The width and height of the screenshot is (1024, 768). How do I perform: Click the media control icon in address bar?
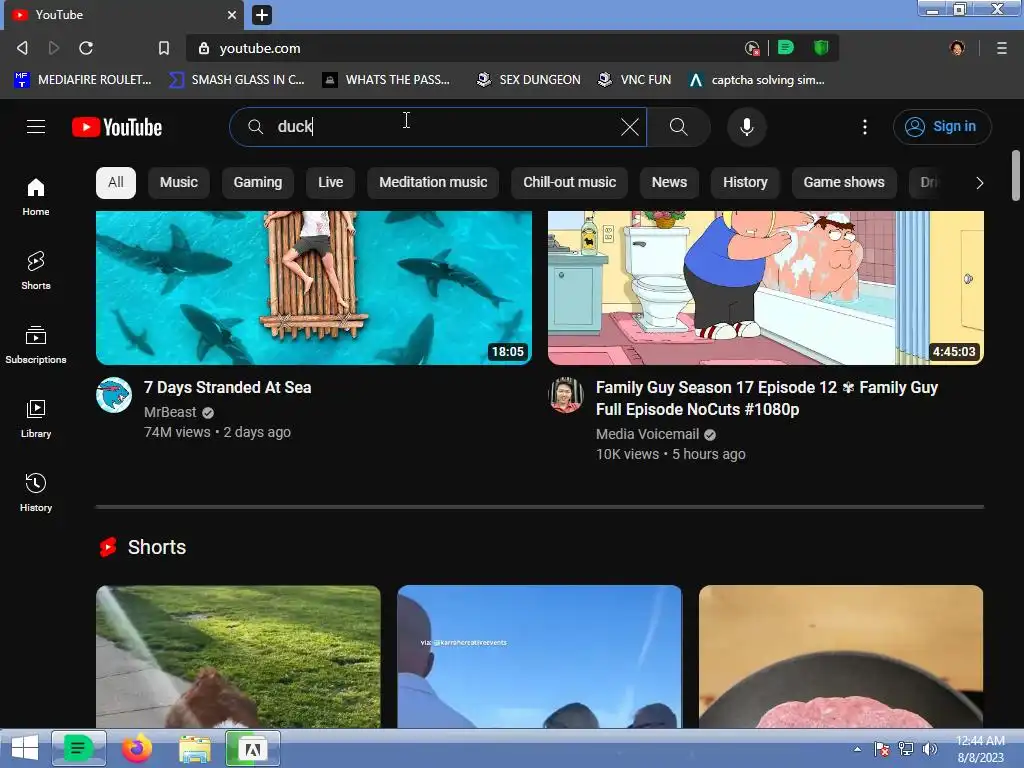point(752,48)
